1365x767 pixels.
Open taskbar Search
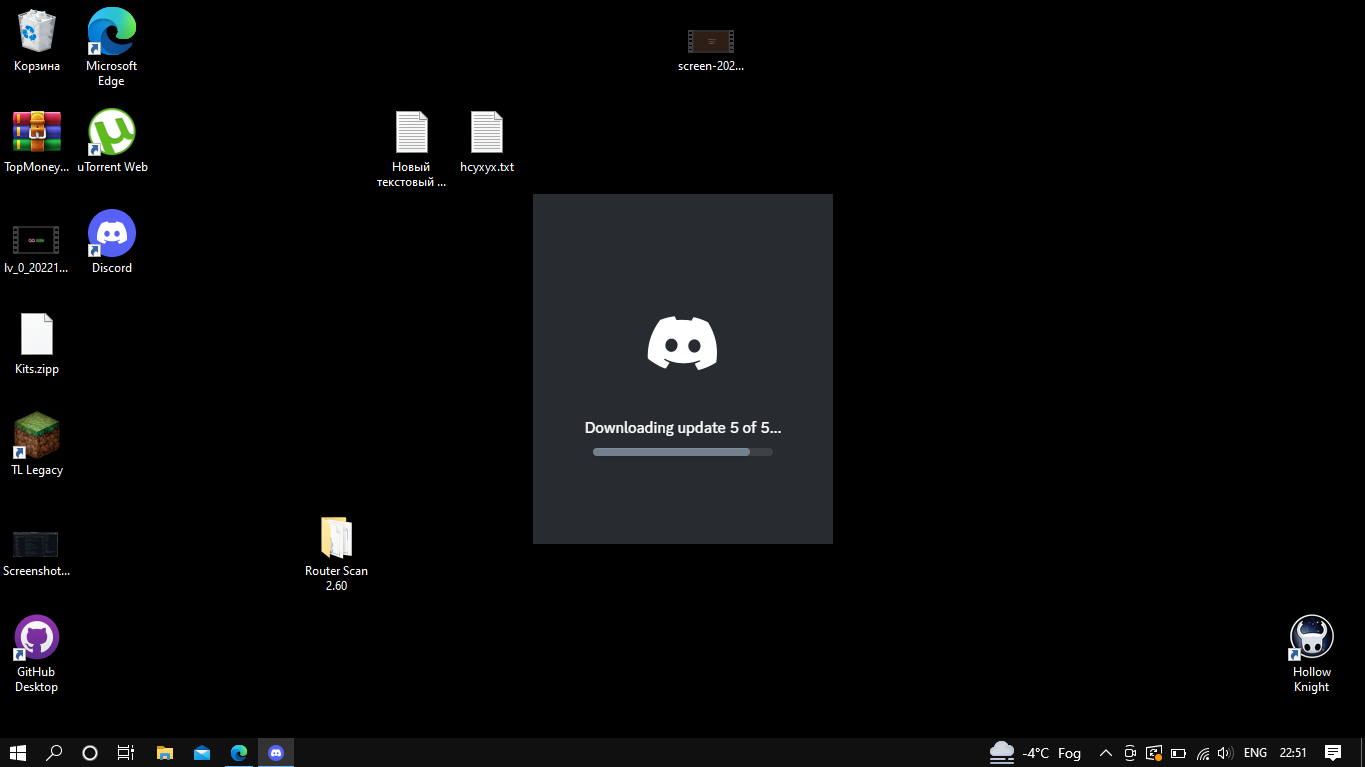click(54, 753)
